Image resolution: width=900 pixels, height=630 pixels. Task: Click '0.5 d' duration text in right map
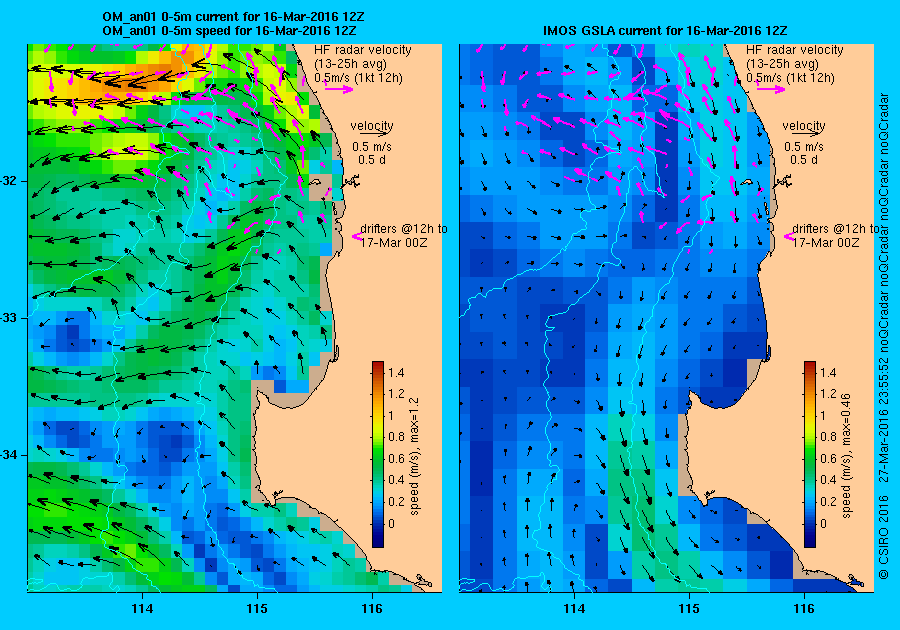(x=804, y=160)
